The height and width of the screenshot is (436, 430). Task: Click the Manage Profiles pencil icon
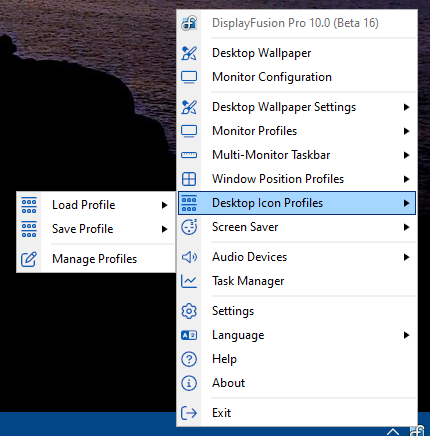click(x=29, y=259)
